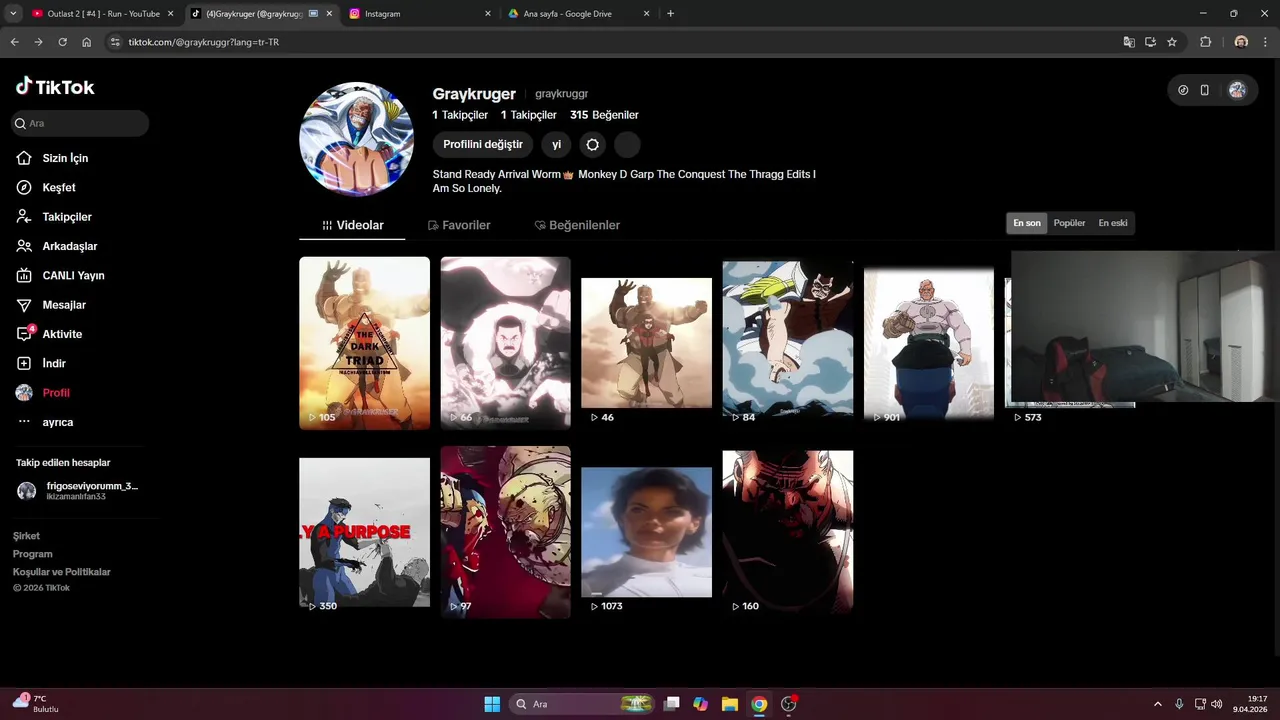Image resolution: width=1280 pixels, height=720 pixels.
Task: Expand the Şirket footer section
Action: pos(26,536)
